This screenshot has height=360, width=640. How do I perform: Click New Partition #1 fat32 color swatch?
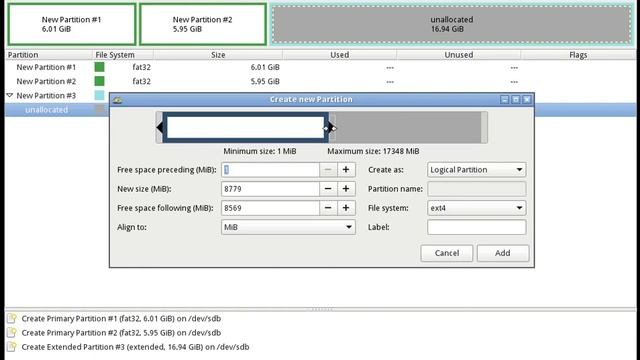[x=99, y=67]
